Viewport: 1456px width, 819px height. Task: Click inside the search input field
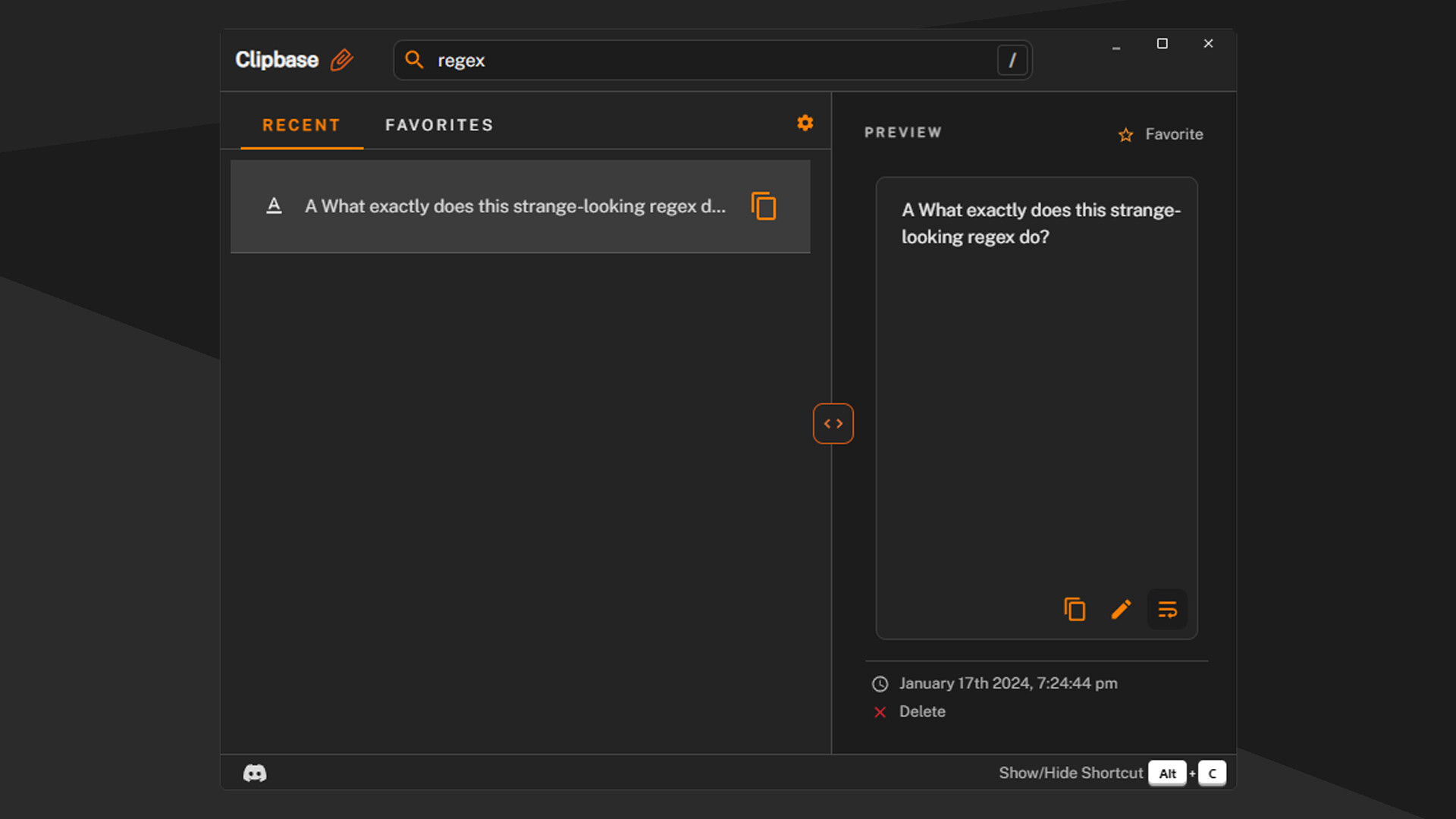pyautogui.click(x=682, y=60)
